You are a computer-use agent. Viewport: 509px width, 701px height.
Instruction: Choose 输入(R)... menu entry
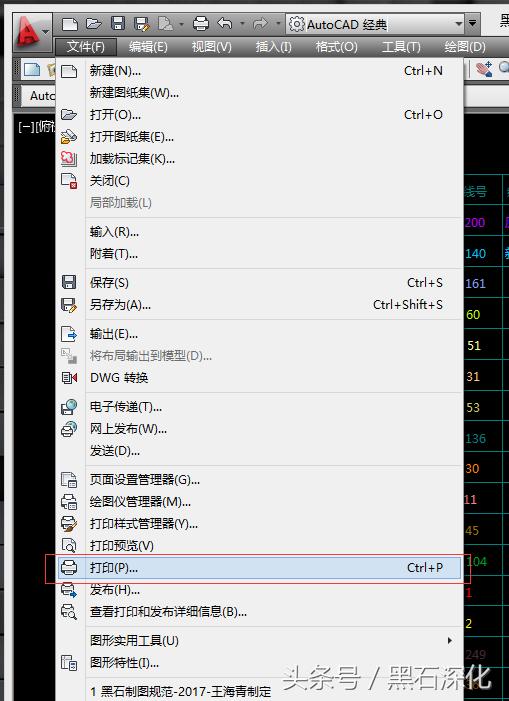(260, 232)
